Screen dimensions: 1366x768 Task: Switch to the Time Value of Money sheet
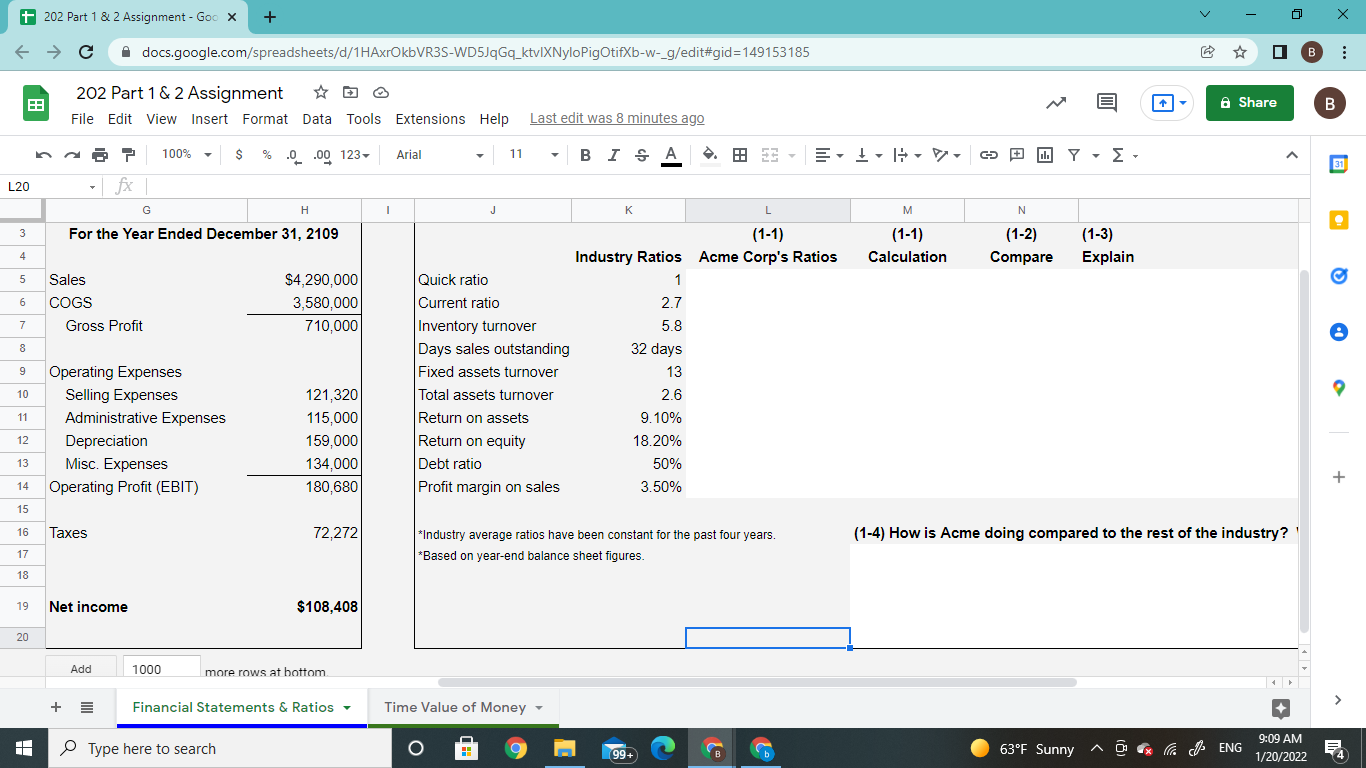point(455,707)
